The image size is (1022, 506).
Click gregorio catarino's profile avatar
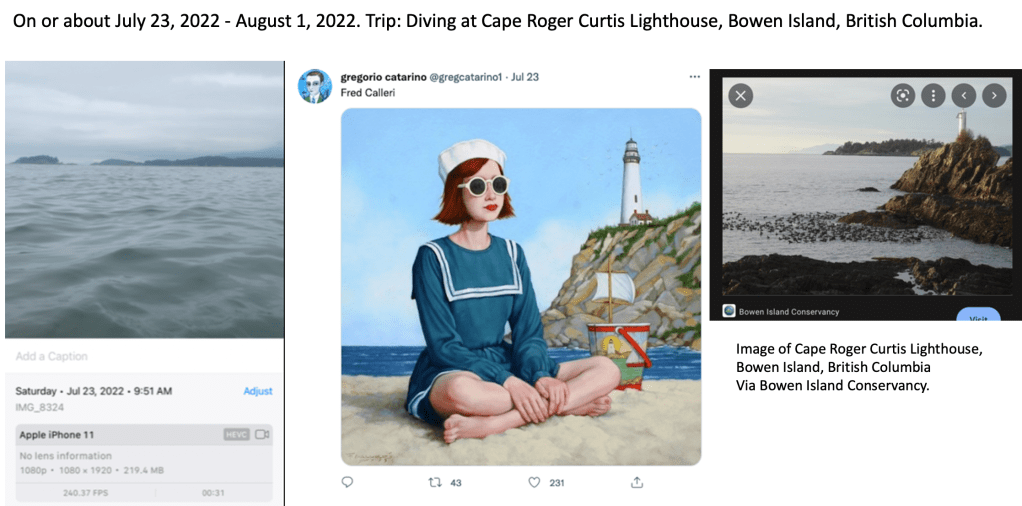tap(315, 86)
